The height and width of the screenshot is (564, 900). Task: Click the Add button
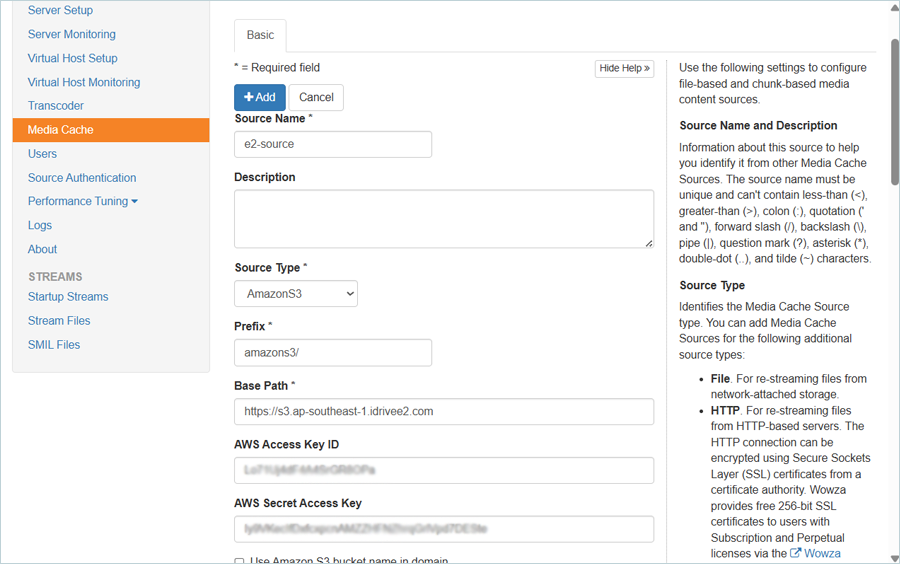tap(259, 98)
